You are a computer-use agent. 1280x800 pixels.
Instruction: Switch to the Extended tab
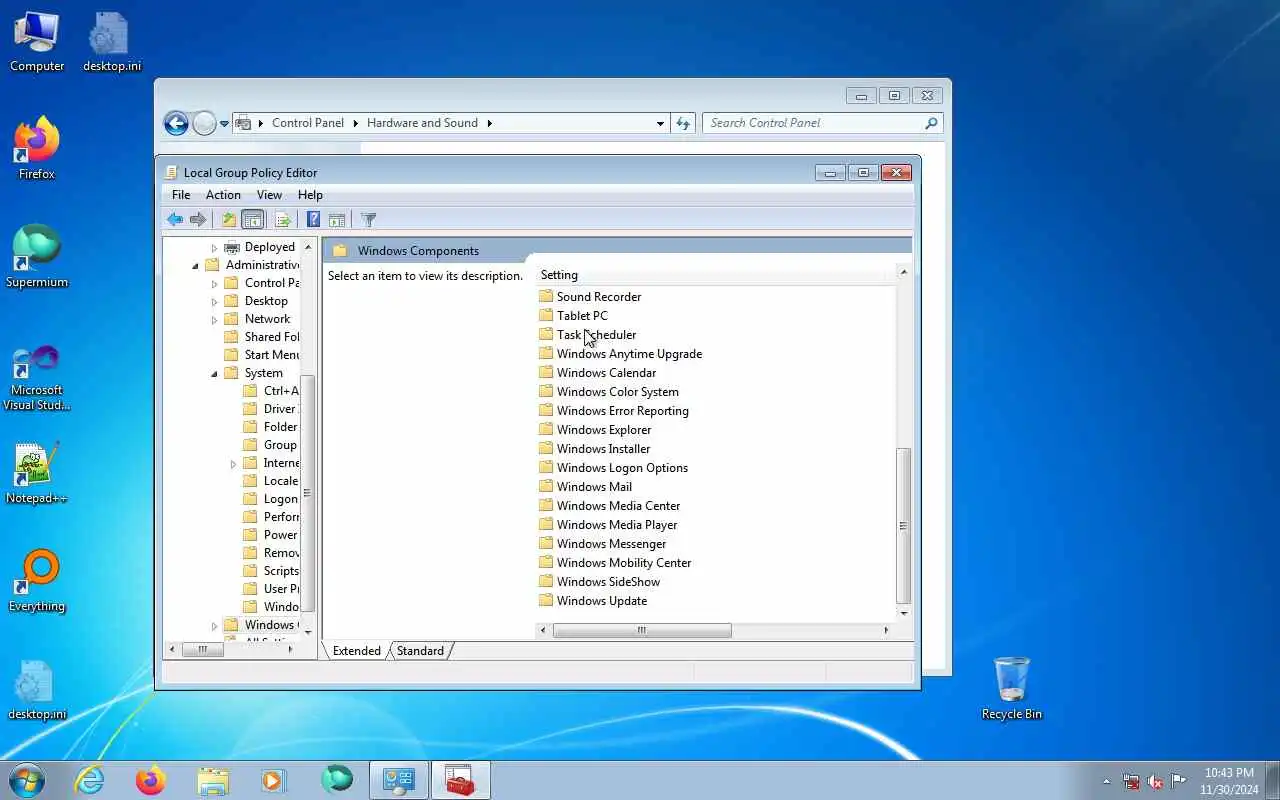tap(356, 651)
